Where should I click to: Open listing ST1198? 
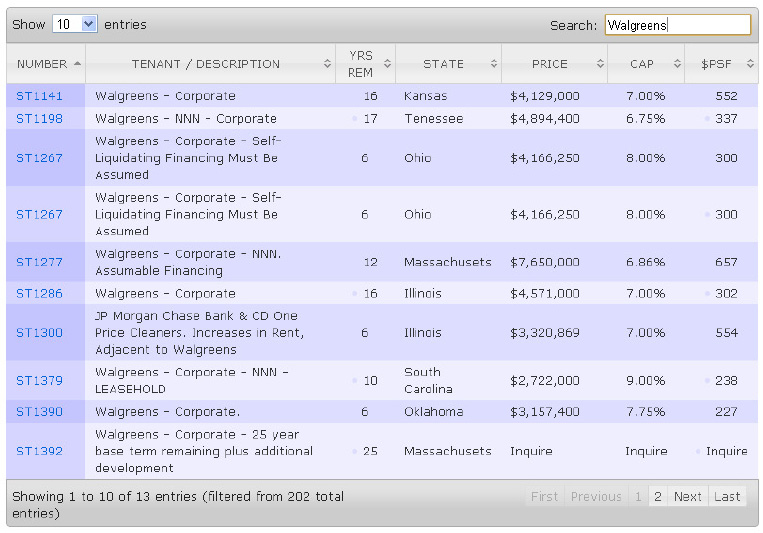tap(39, 118)
